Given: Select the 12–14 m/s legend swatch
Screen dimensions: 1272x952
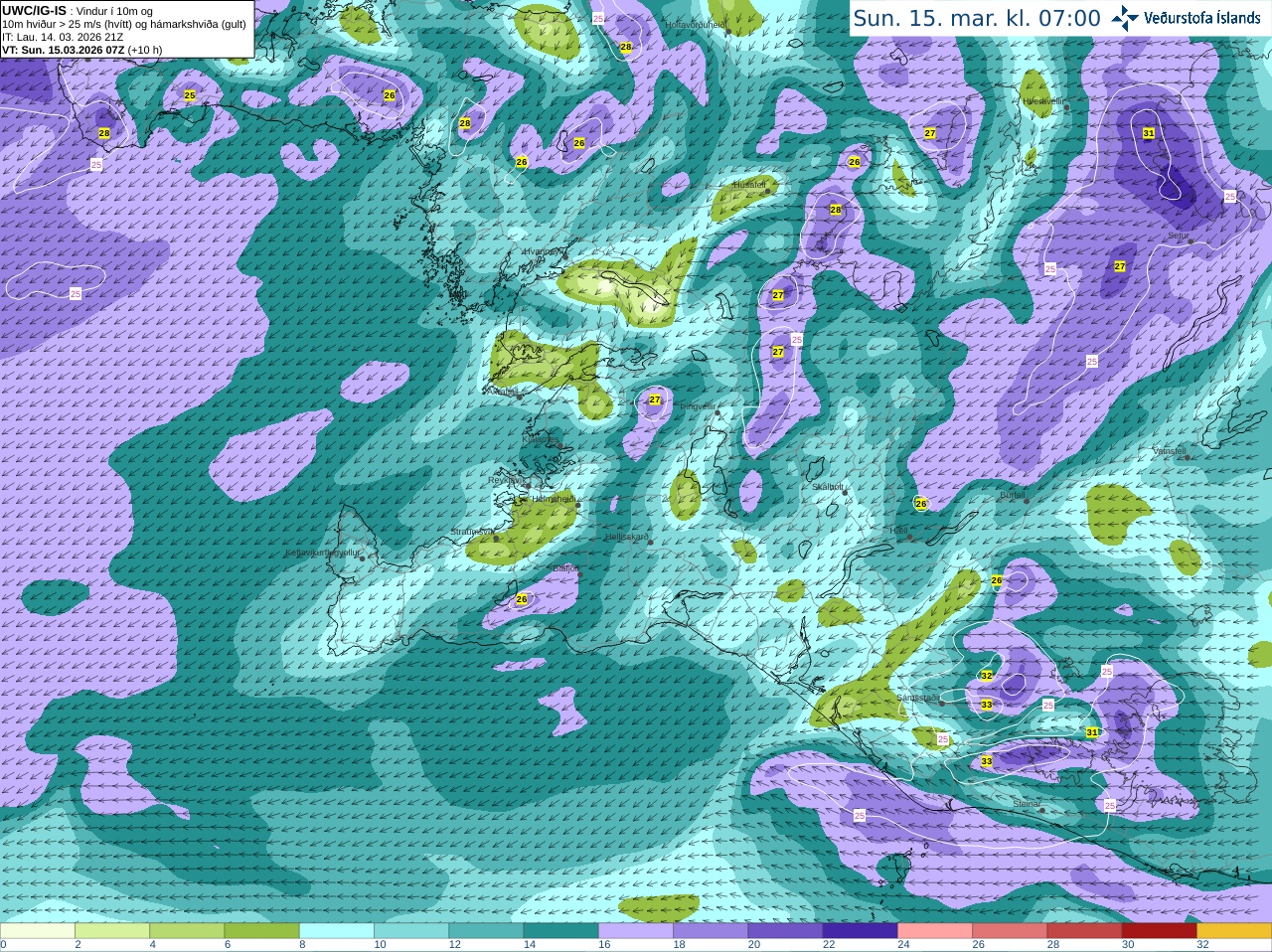Looking at the screenshot, I should (x=486, y=931).
